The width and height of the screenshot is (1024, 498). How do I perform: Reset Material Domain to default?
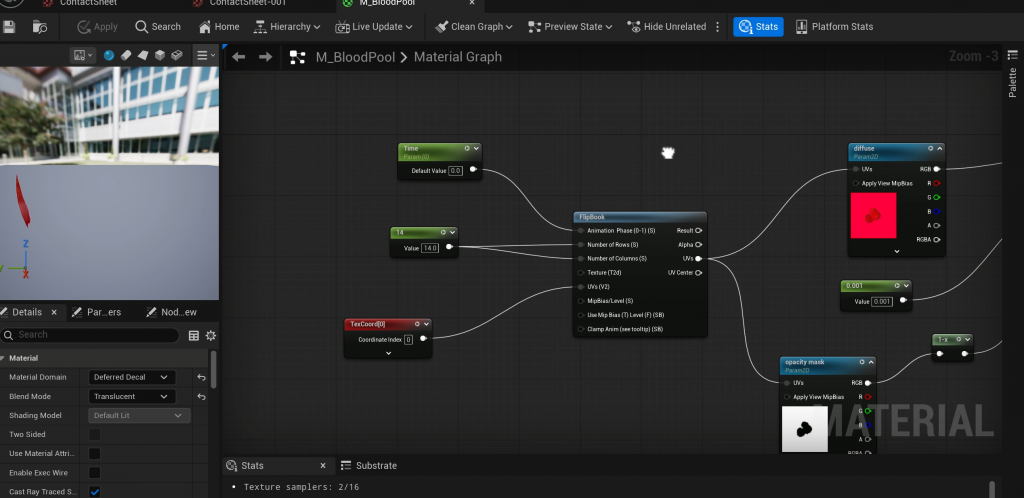click(x=201, y=377)
